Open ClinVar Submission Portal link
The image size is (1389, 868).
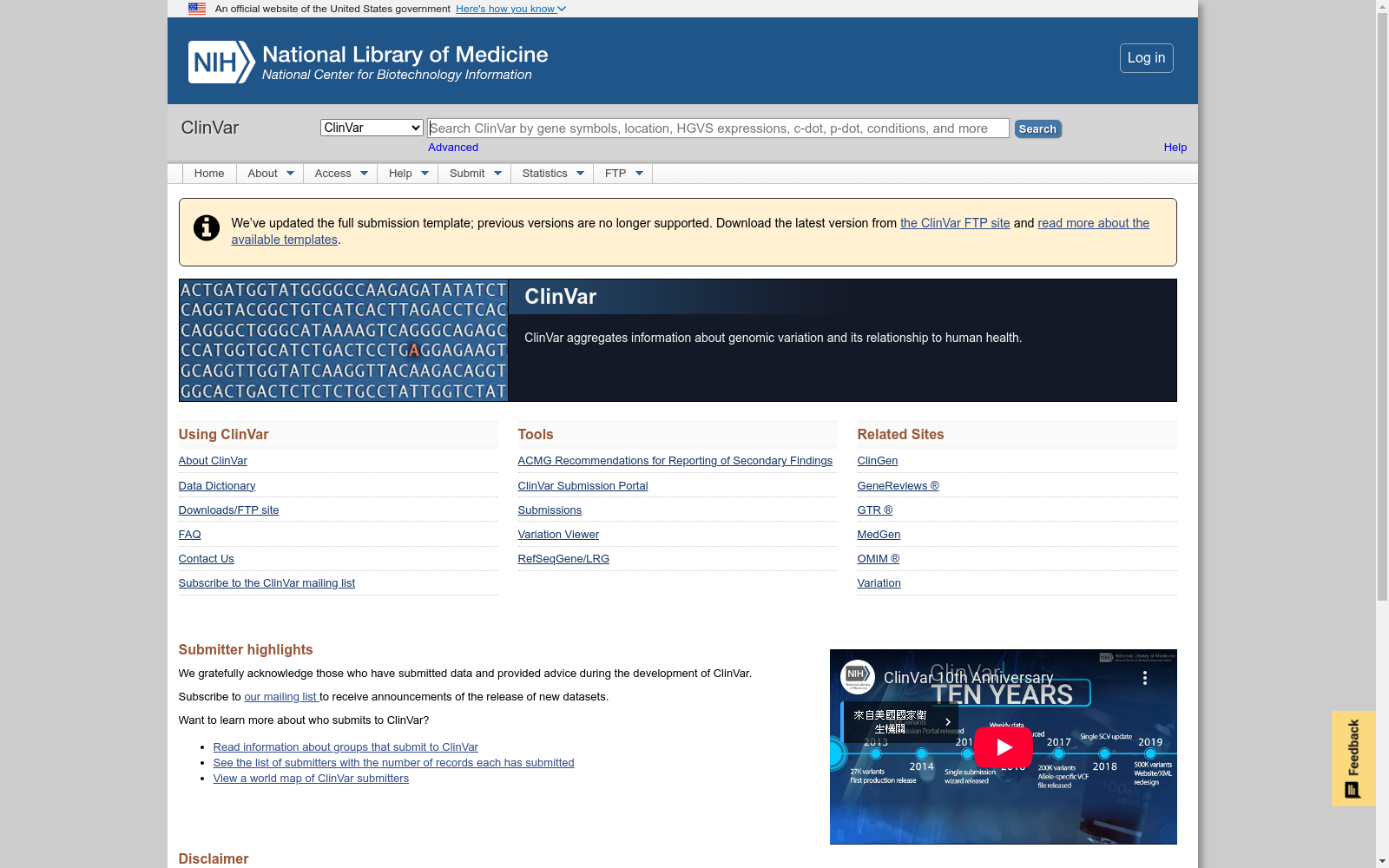[x=583, y=486]
